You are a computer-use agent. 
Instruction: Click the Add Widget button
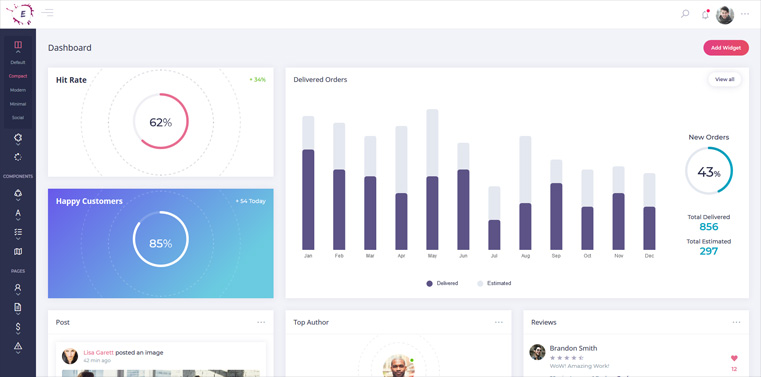726,48
